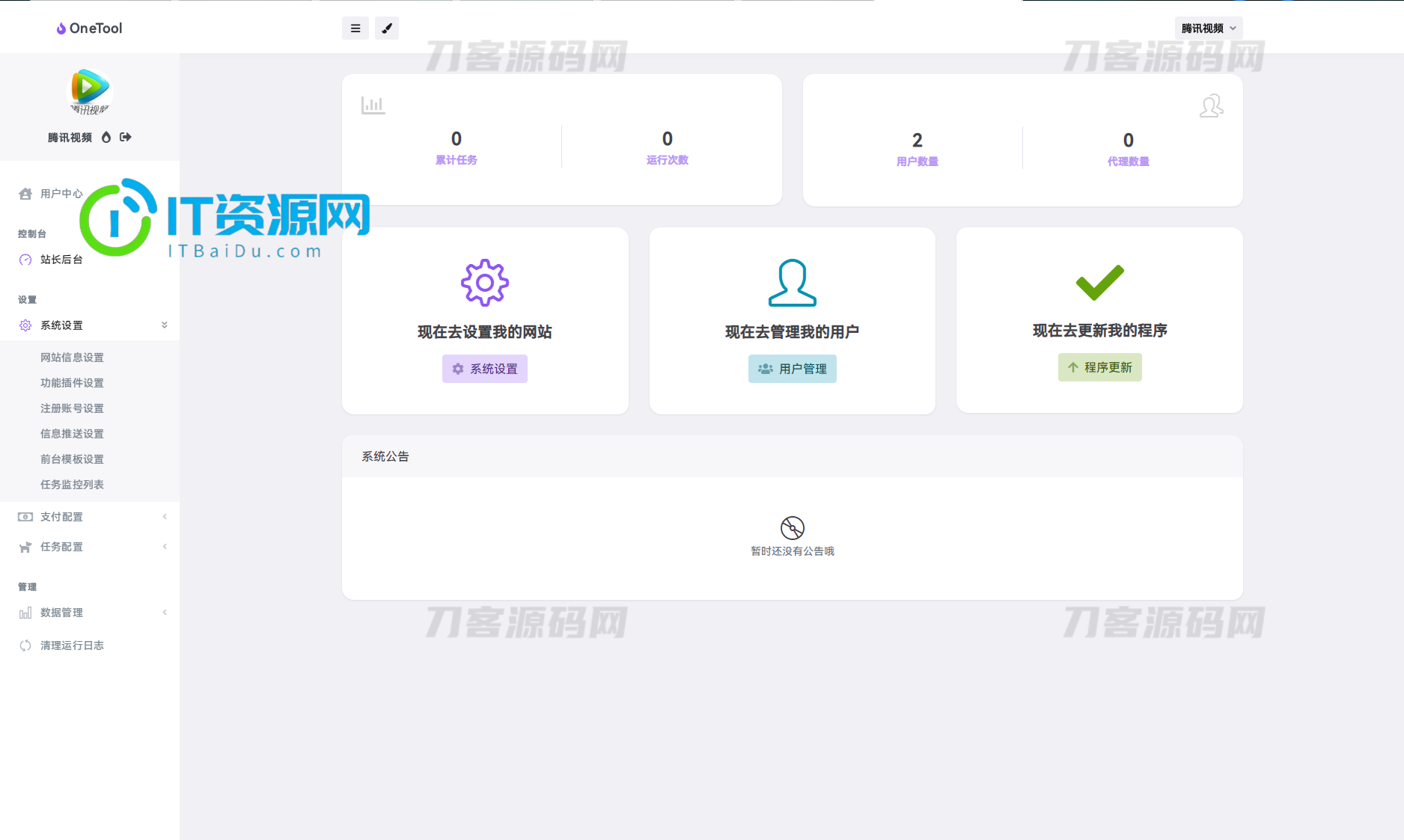Click the users icon in the user stats card
Image resolution: width=1404 pixels, height=840 pixels.
(x=1211, y=105)
